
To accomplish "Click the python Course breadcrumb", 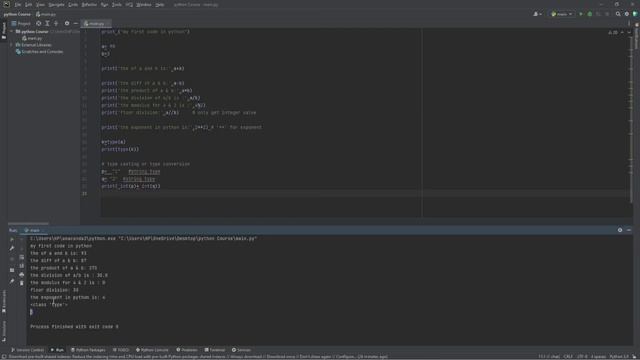I will 17,14.
